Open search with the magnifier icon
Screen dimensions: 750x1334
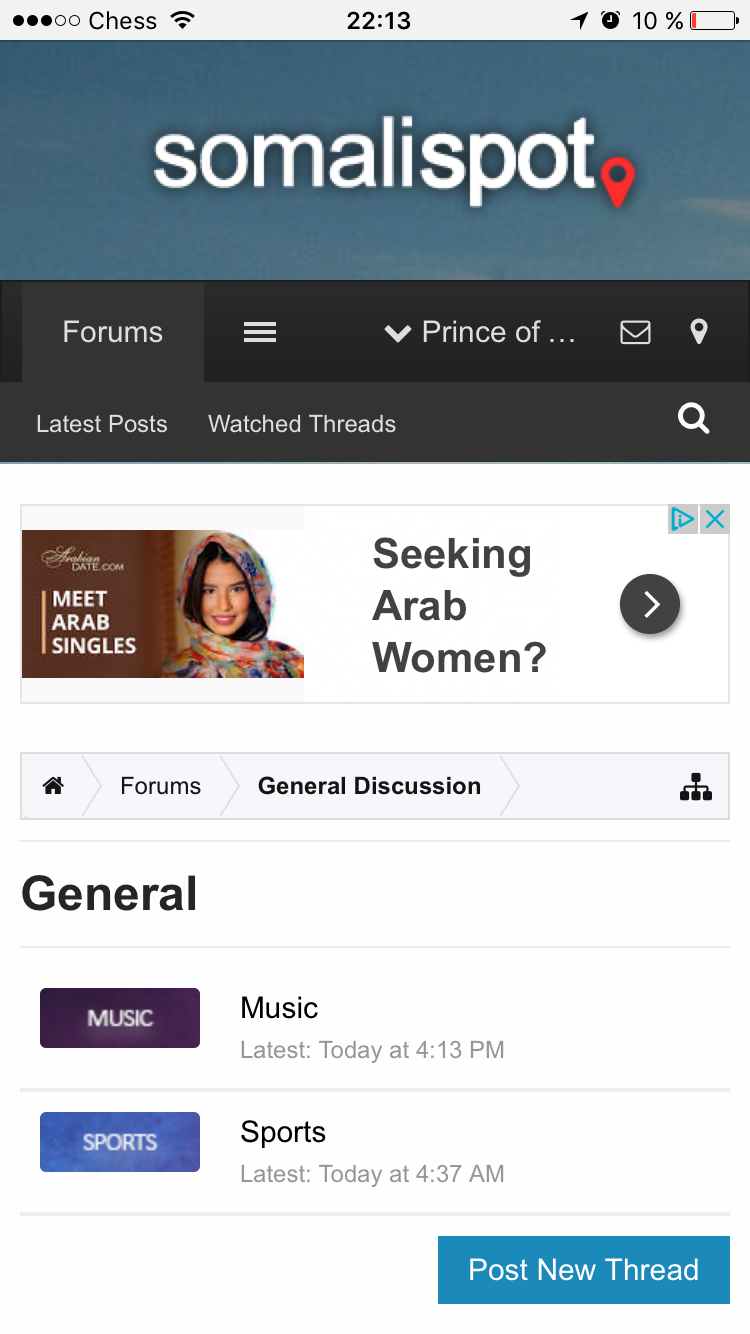click(693, 418)
